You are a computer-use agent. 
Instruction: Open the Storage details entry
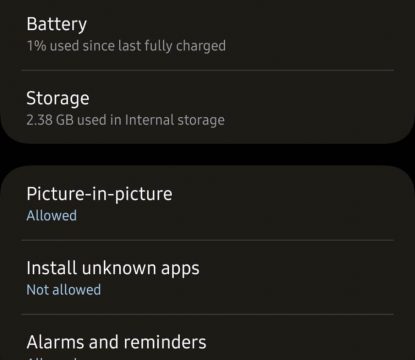(207, 107)
